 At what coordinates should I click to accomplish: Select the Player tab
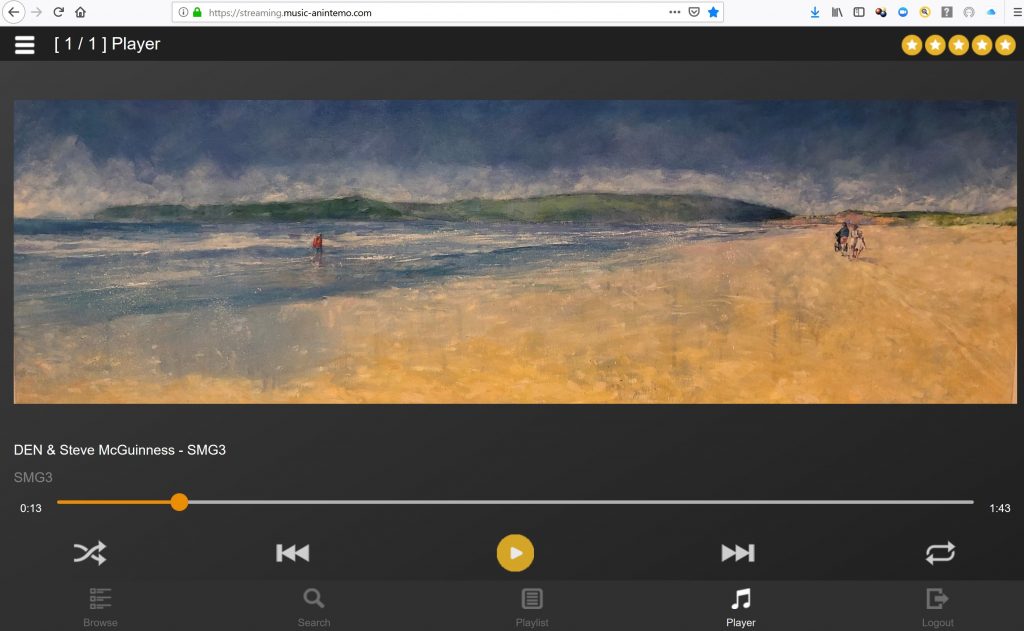coord(740,606)
